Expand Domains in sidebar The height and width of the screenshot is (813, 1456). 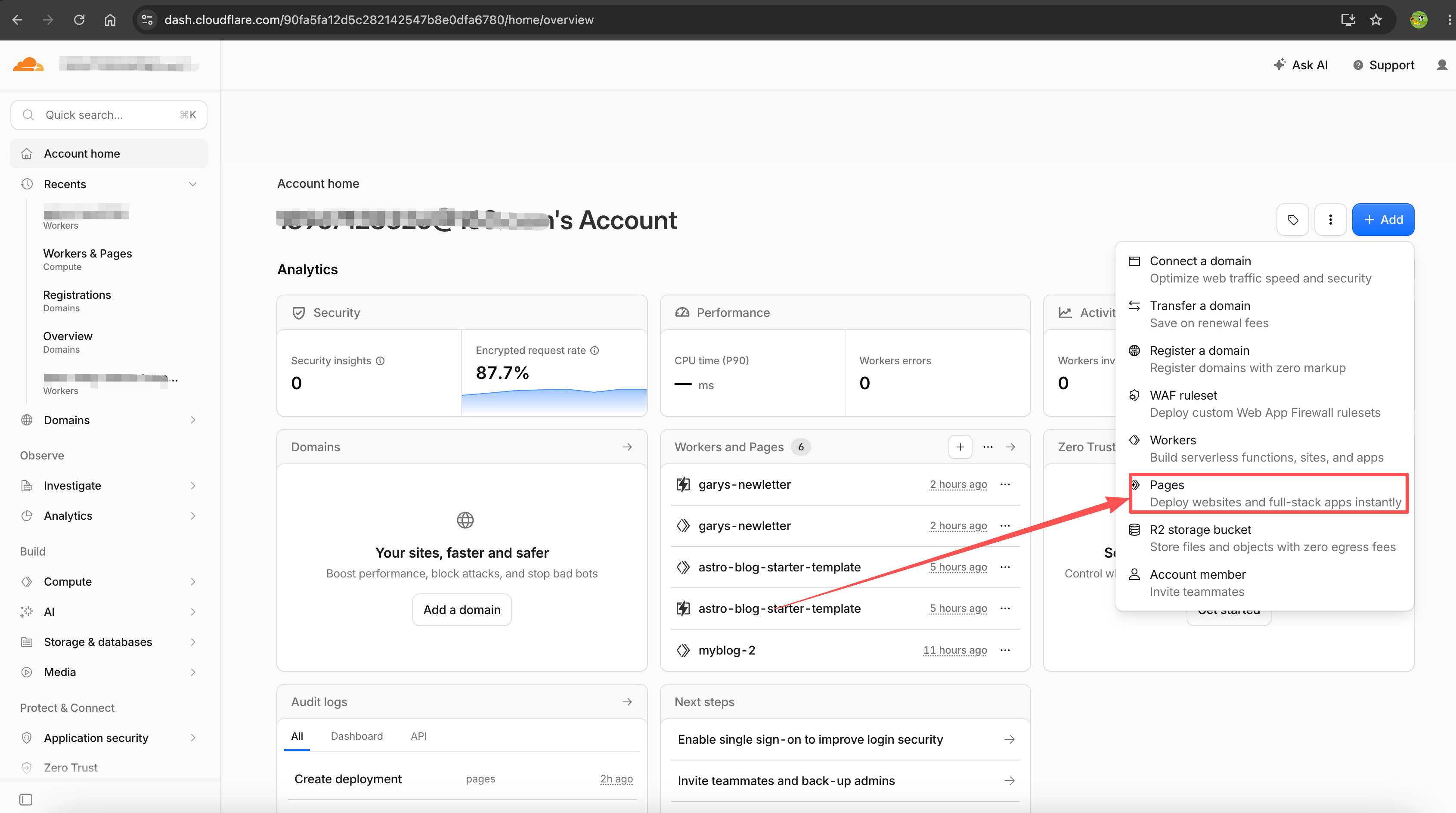(x=193, y=419)
